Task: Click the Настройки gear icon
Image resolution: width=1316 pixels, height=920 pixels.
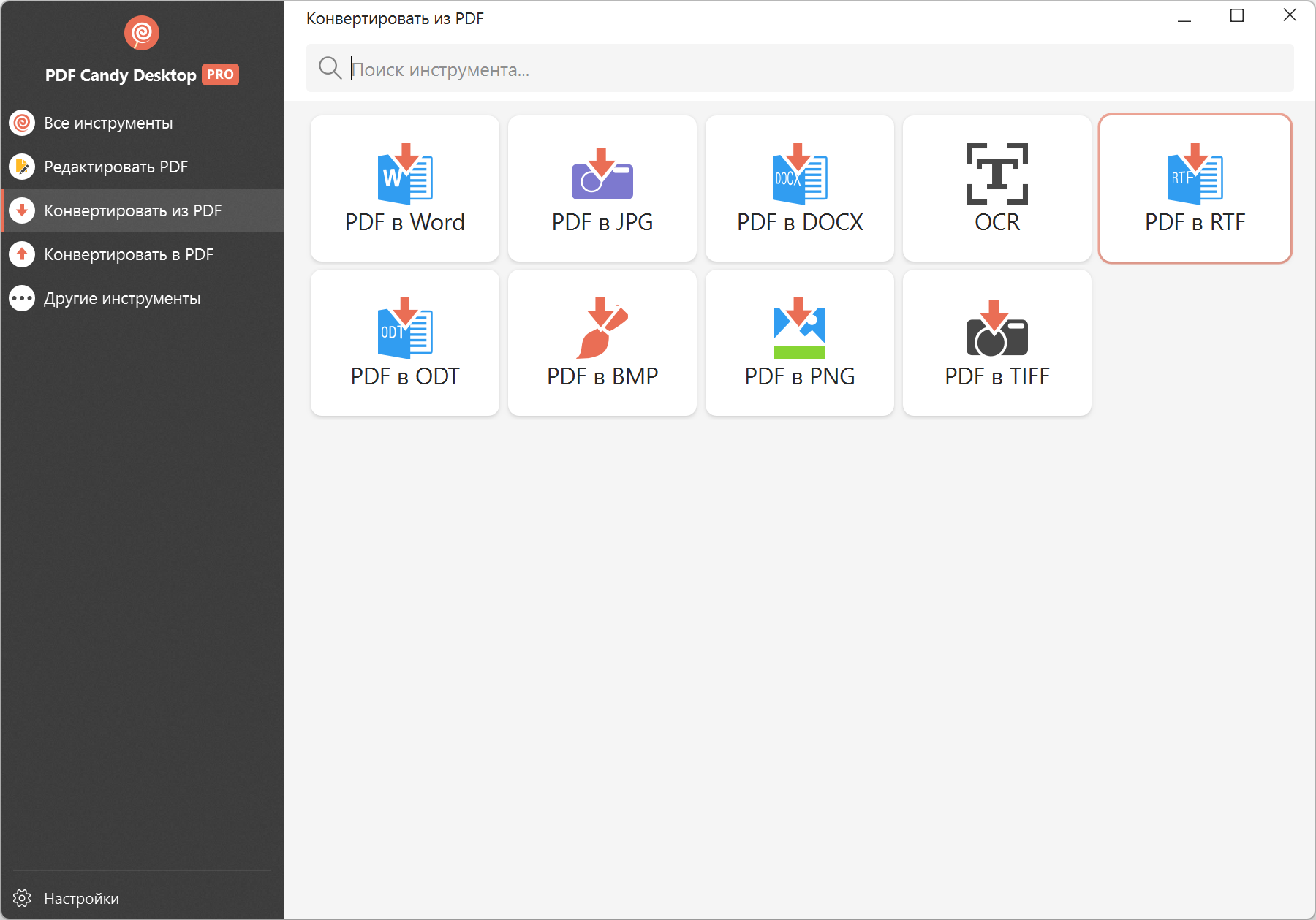Action: point(22,898)
